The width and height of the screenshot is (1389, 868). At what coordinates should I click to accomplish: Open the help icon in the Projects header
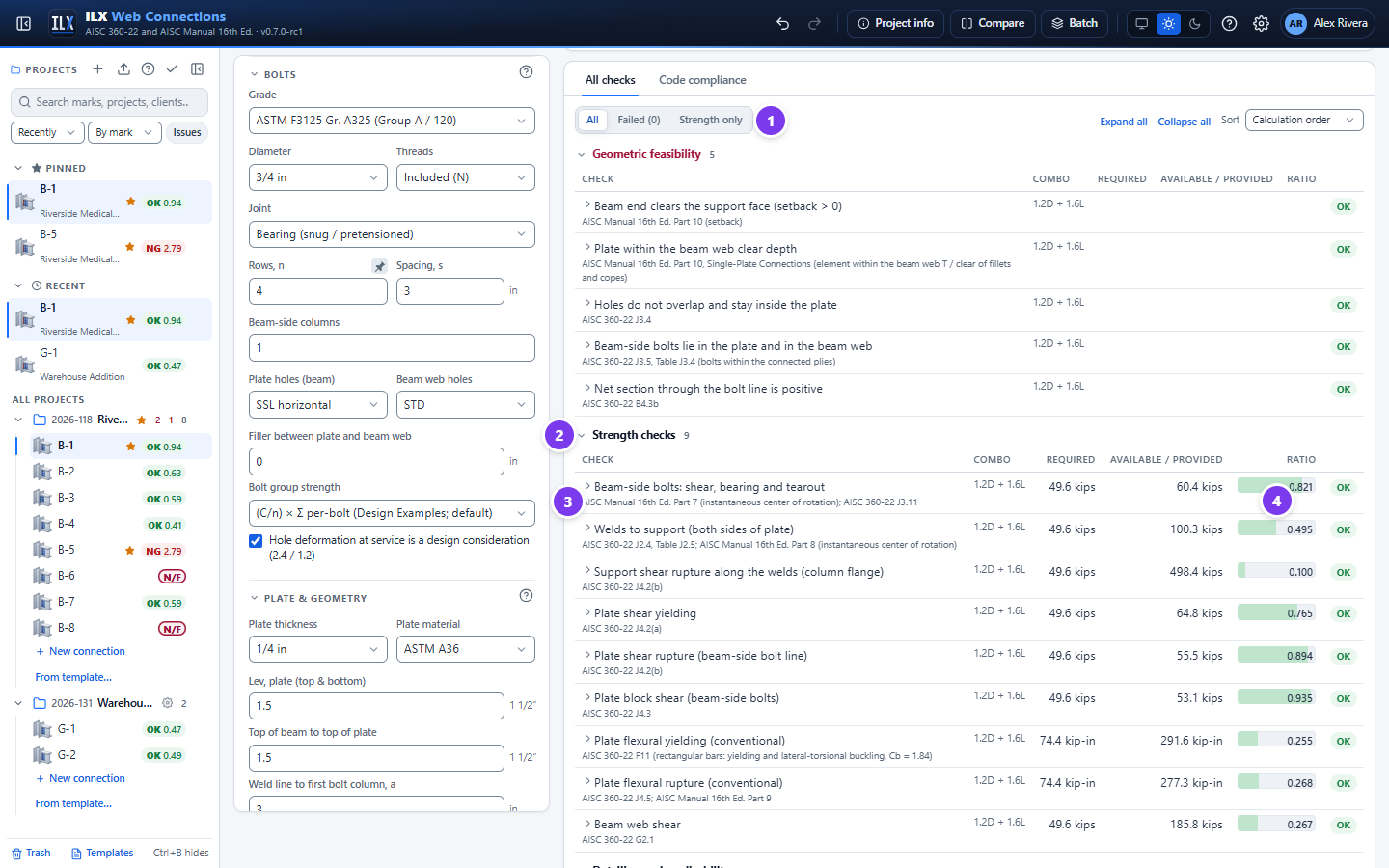click(148, 69)
